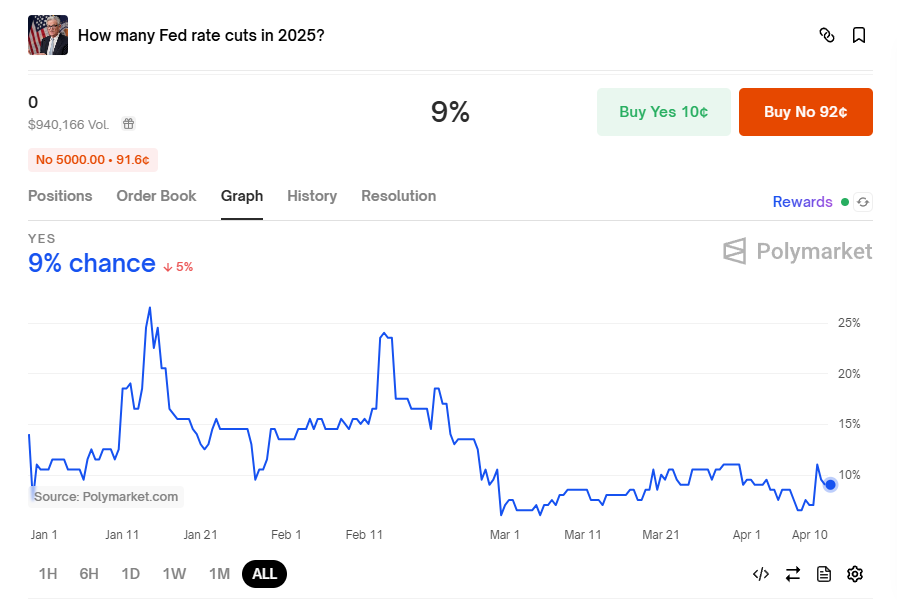Image resolution: width=897 pixels, height=602 pixels.
Task: Open the embed code view
Action: point(761,574)
